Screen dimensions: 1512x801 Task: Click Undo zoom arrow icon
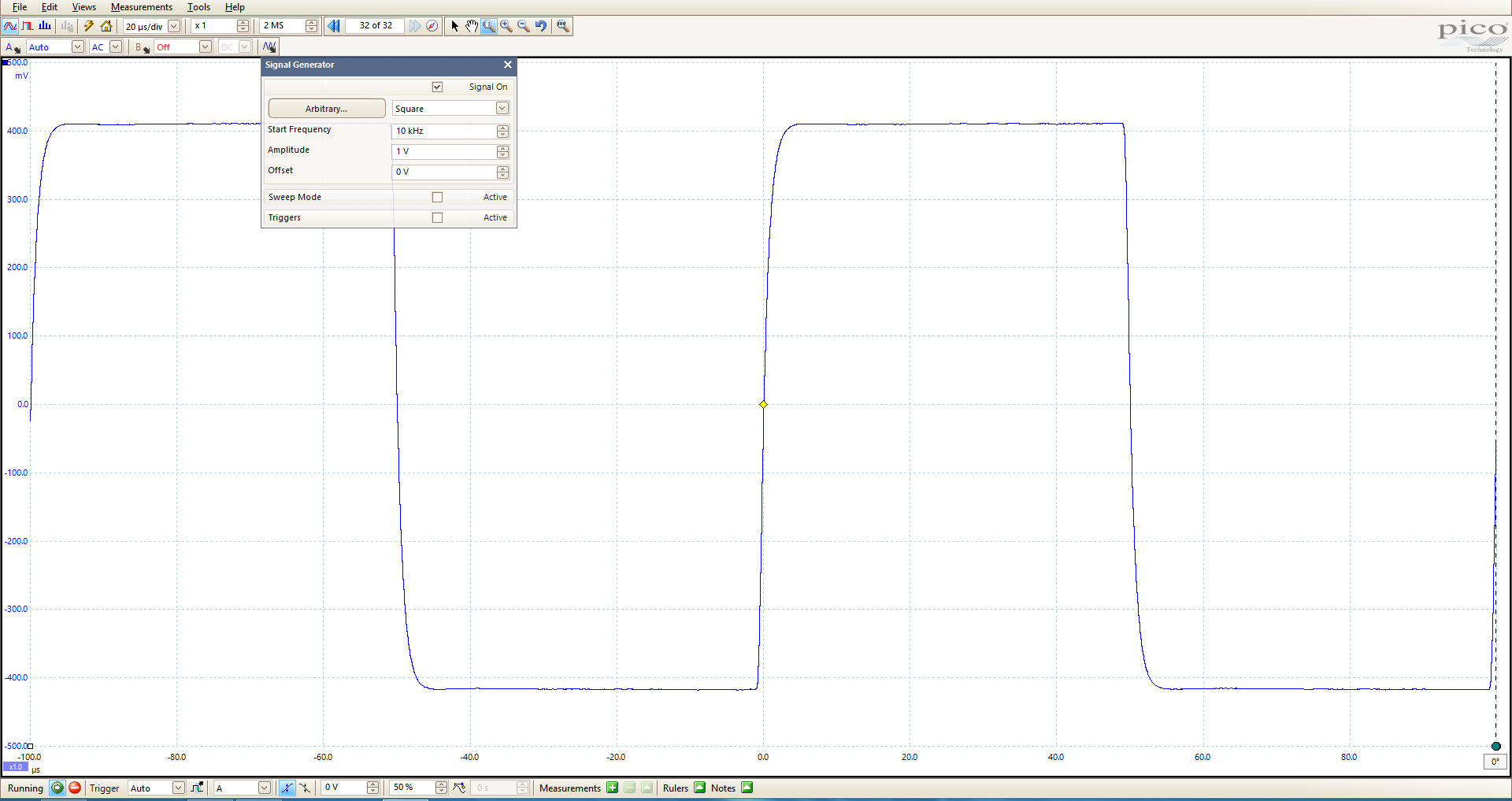[x=541, y=26]
